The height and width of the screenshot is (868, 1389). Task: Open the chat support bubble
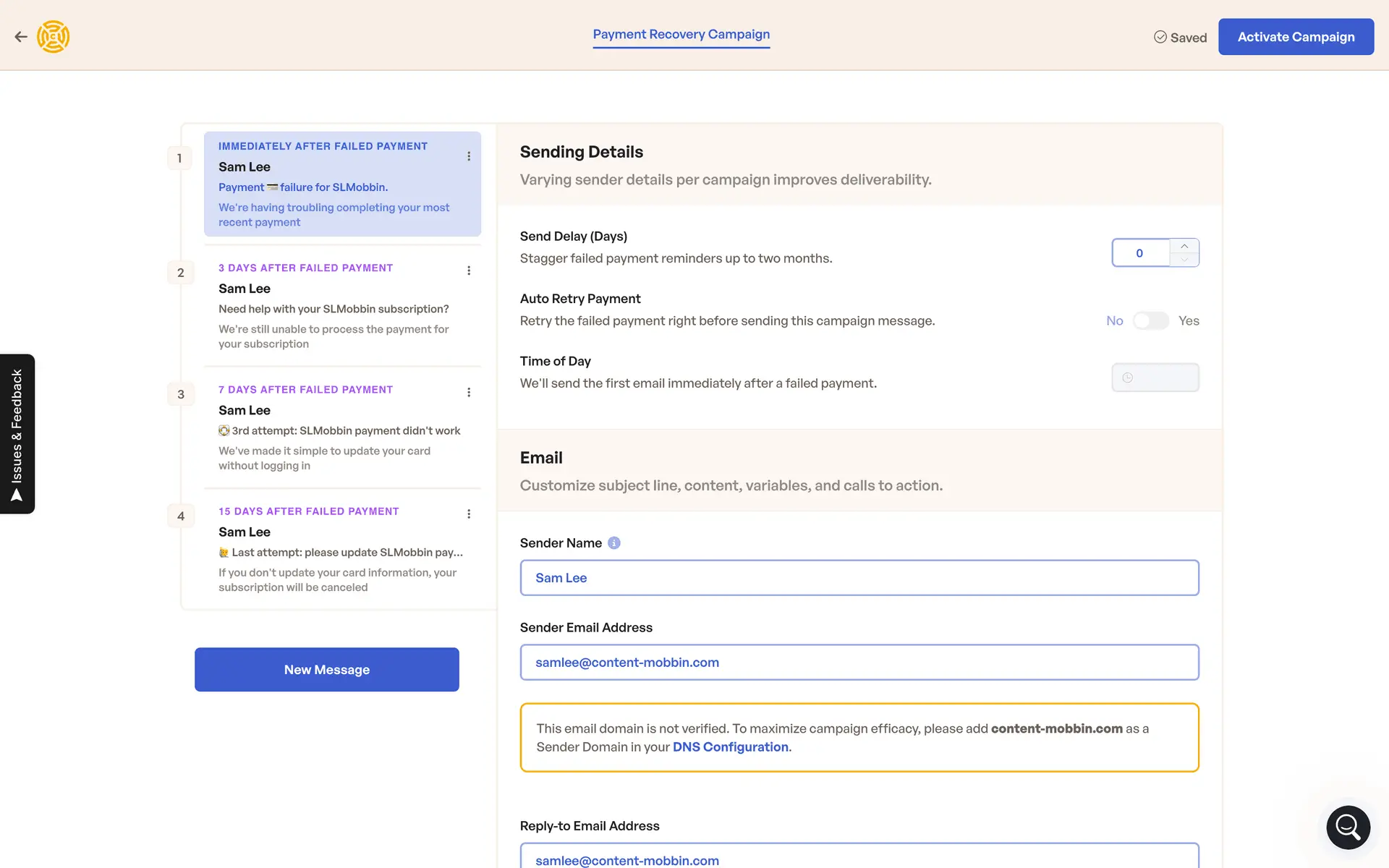pyautogui.click(x=1348, y=827)
